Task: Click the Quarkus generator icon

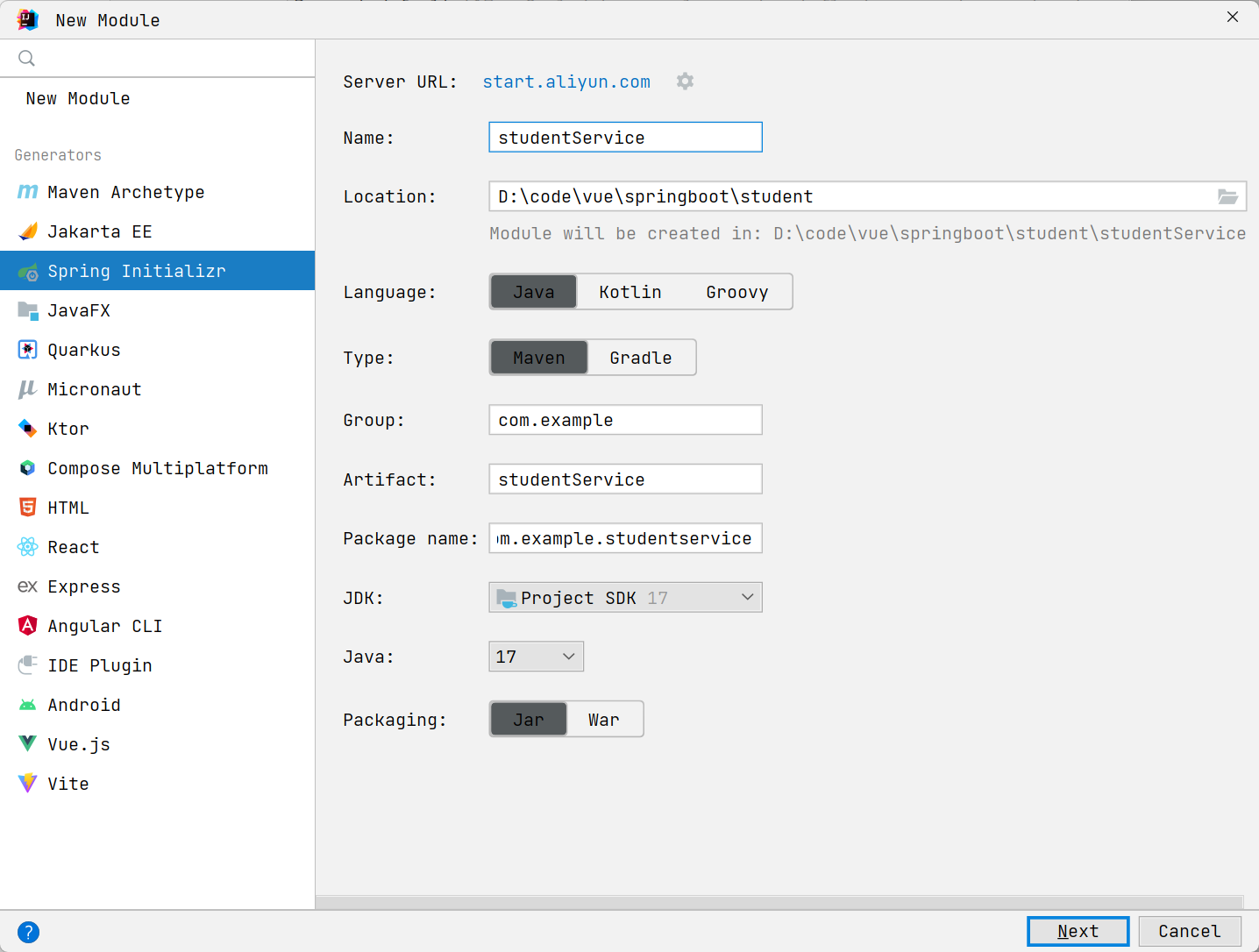Action: (x=28, y=350)
